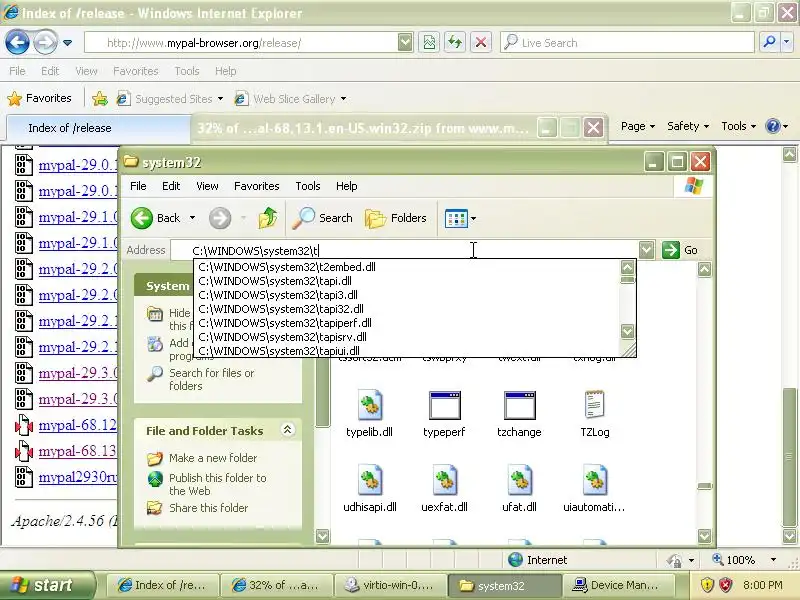800x600 pixels.
Task: Open IE recent pages dropdown arrow
Action: click(67, 43)
